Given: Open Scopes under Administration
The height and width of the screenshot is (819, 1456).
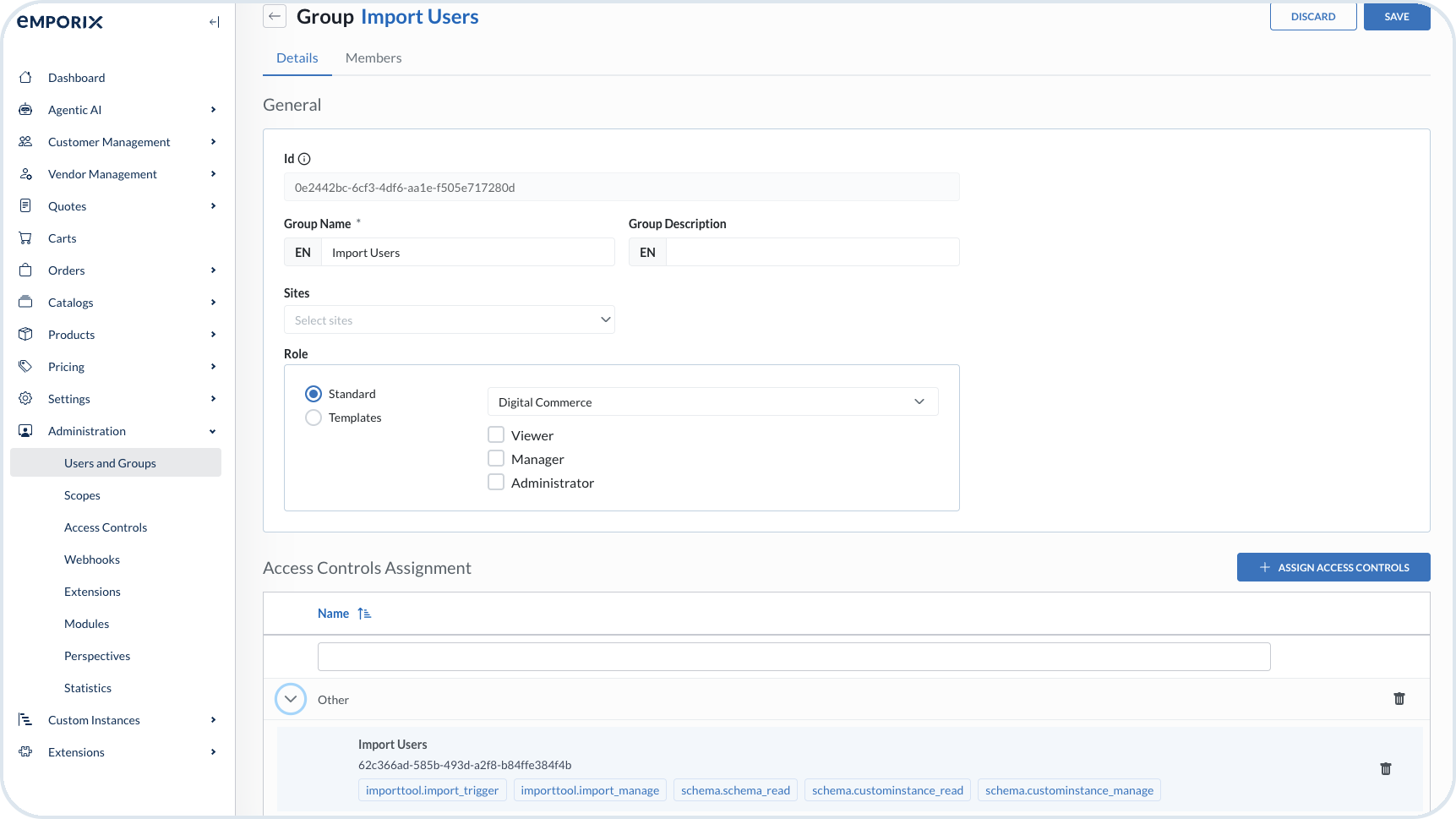Looking at the screenshot, I should coord(82,495).
